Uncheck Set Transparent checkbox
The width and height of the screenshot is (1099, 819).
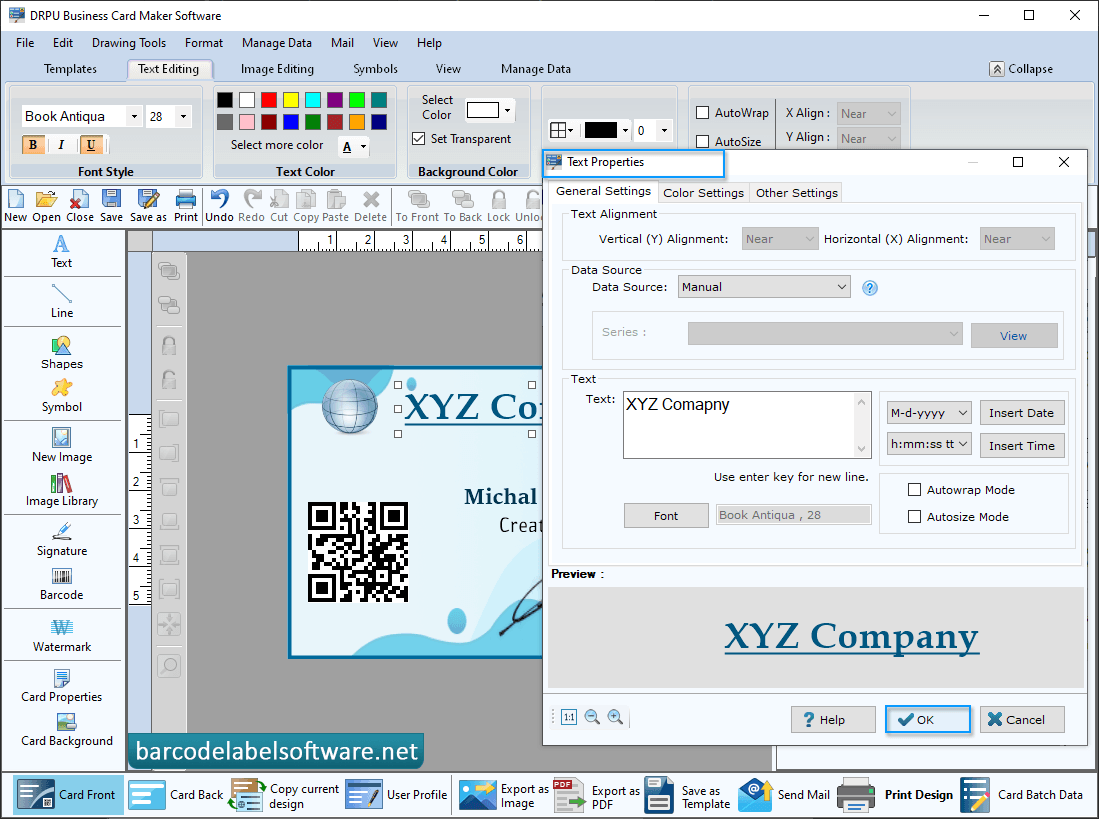[418, 139]
